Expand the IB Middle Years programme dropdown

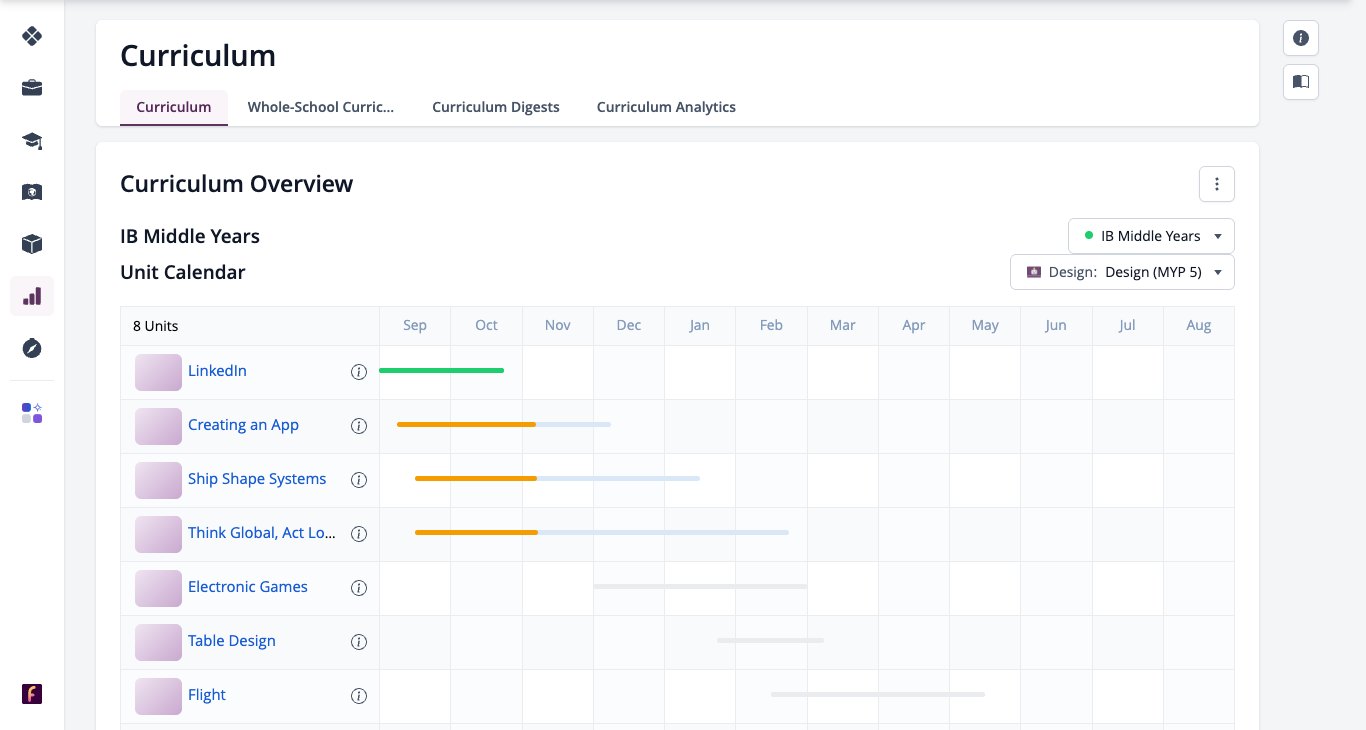tap(1151, 236)
